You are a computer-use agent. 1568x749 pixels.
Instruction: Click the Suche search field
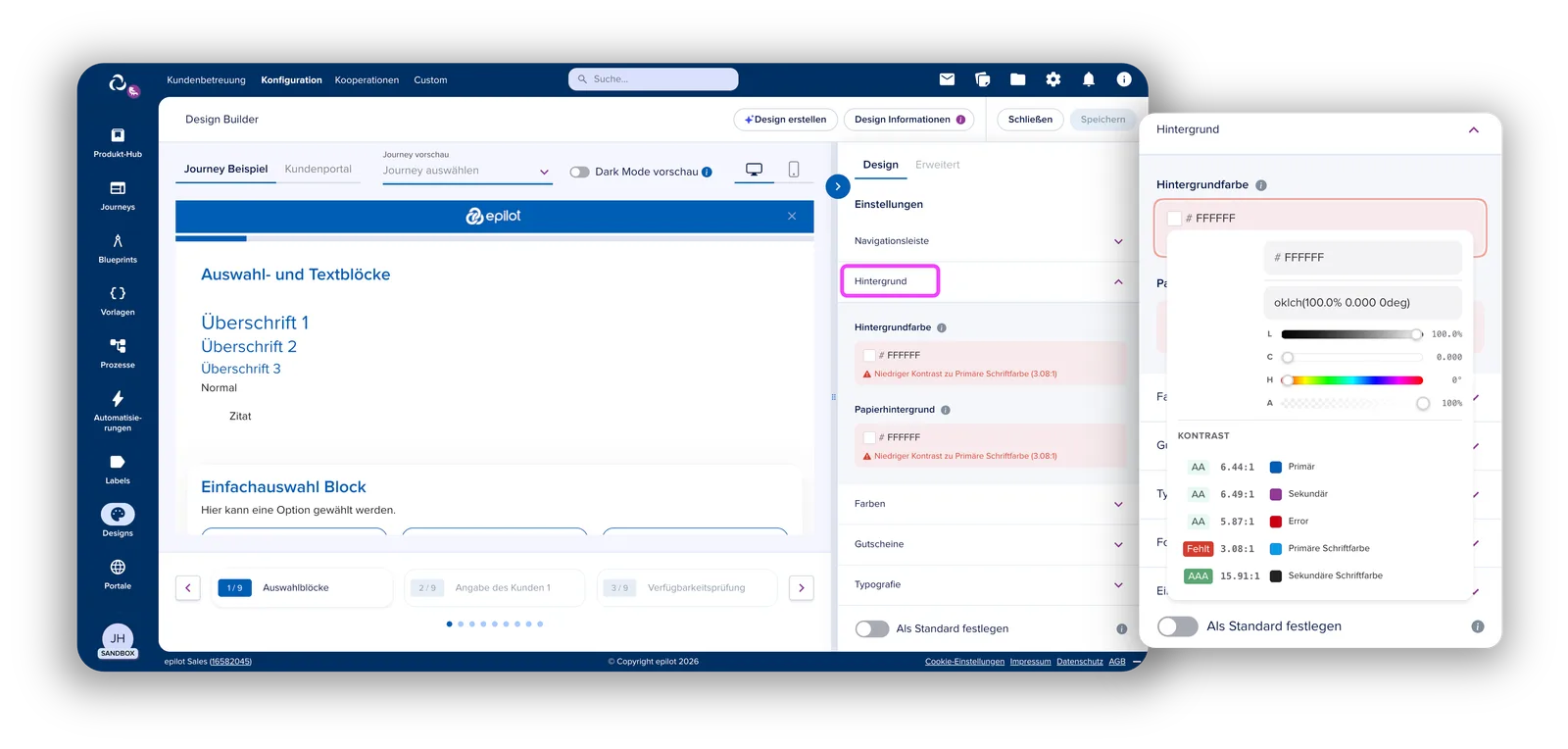coord(654,79)
